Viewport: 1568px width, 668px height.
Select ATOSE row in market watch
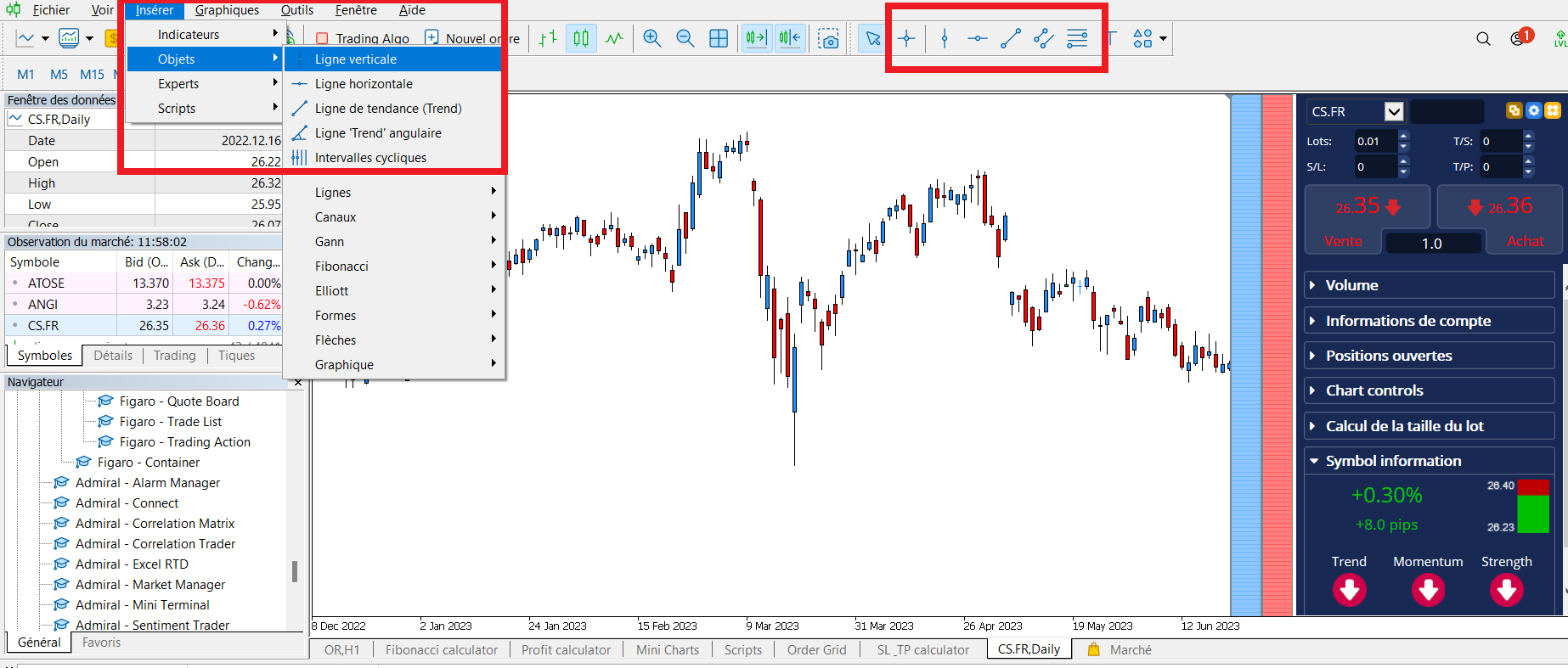(144, 283)
